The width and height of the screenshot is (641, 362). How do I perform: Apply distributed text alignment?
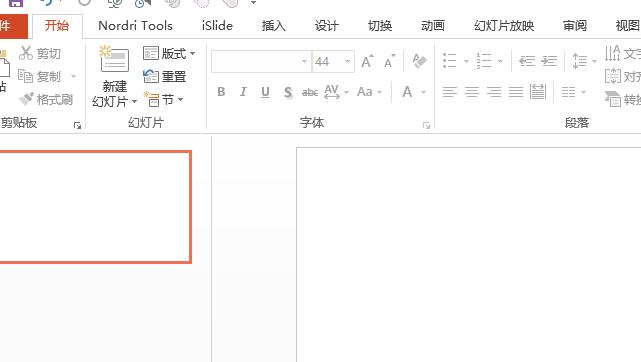tap(538, 92)
